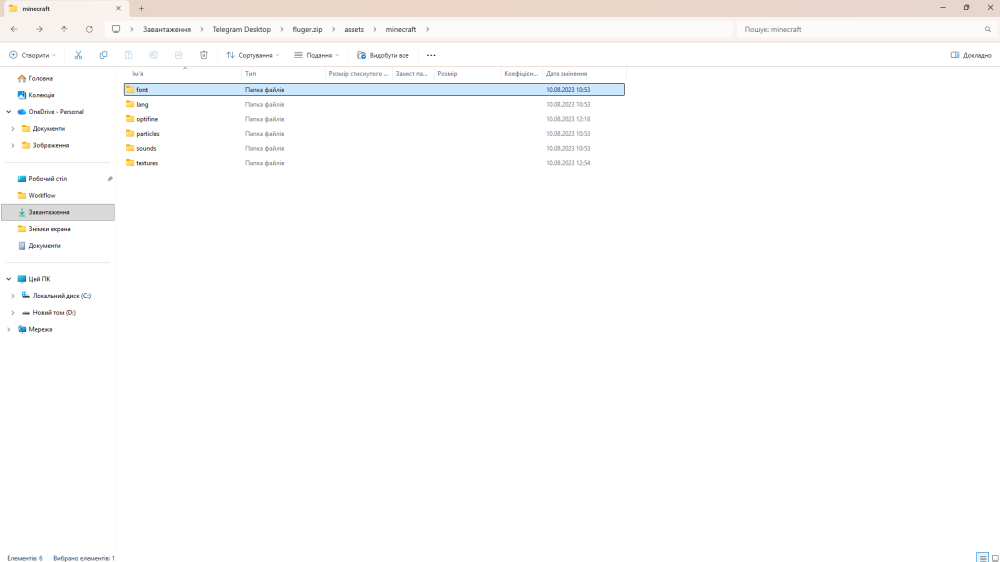This screenshot has width=1000, height=562.
Task: Click chevron after minecraft in address bar
Action: 427,29
